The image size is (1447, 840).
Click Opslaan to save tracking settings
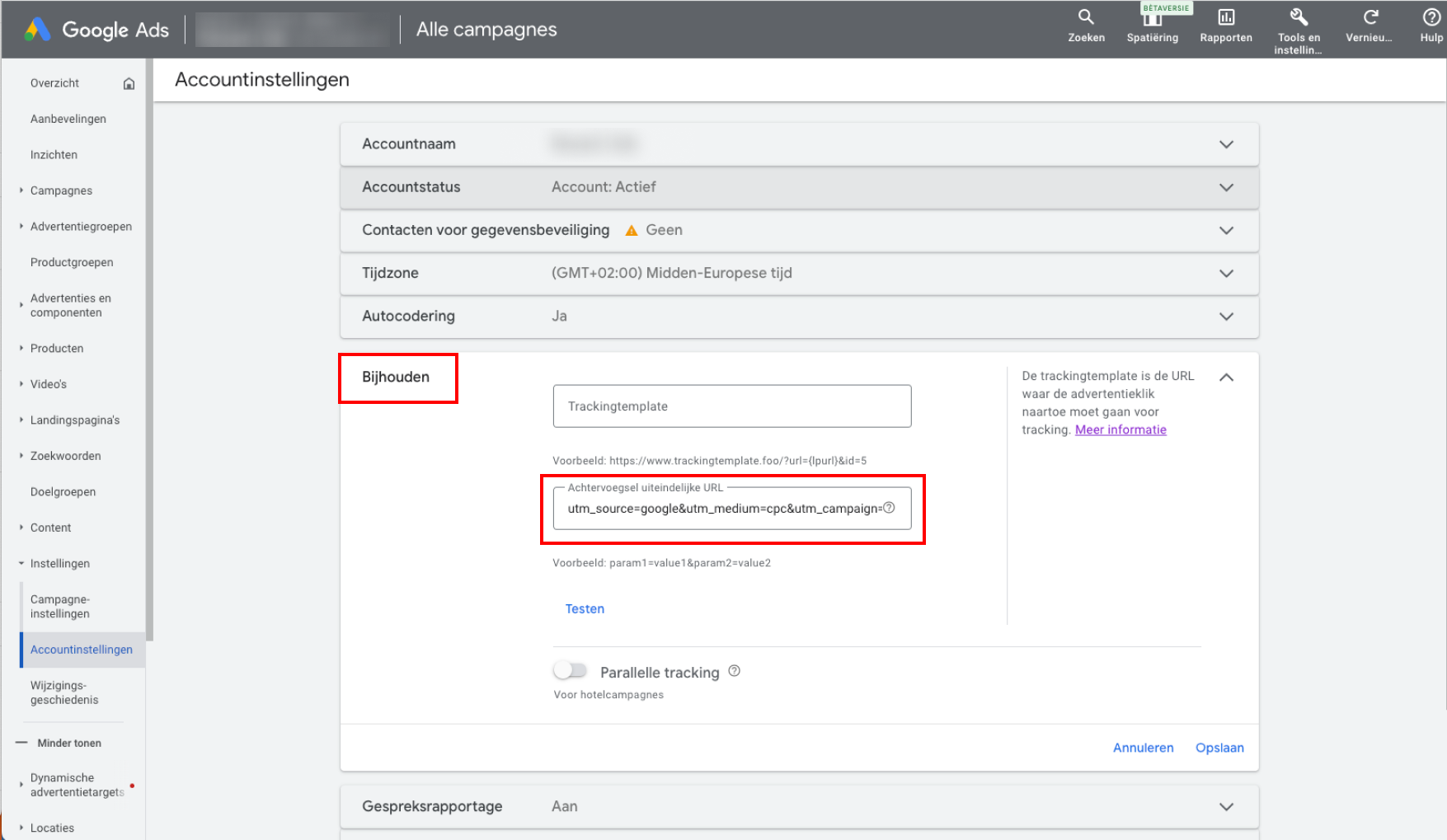point(1219,748)
